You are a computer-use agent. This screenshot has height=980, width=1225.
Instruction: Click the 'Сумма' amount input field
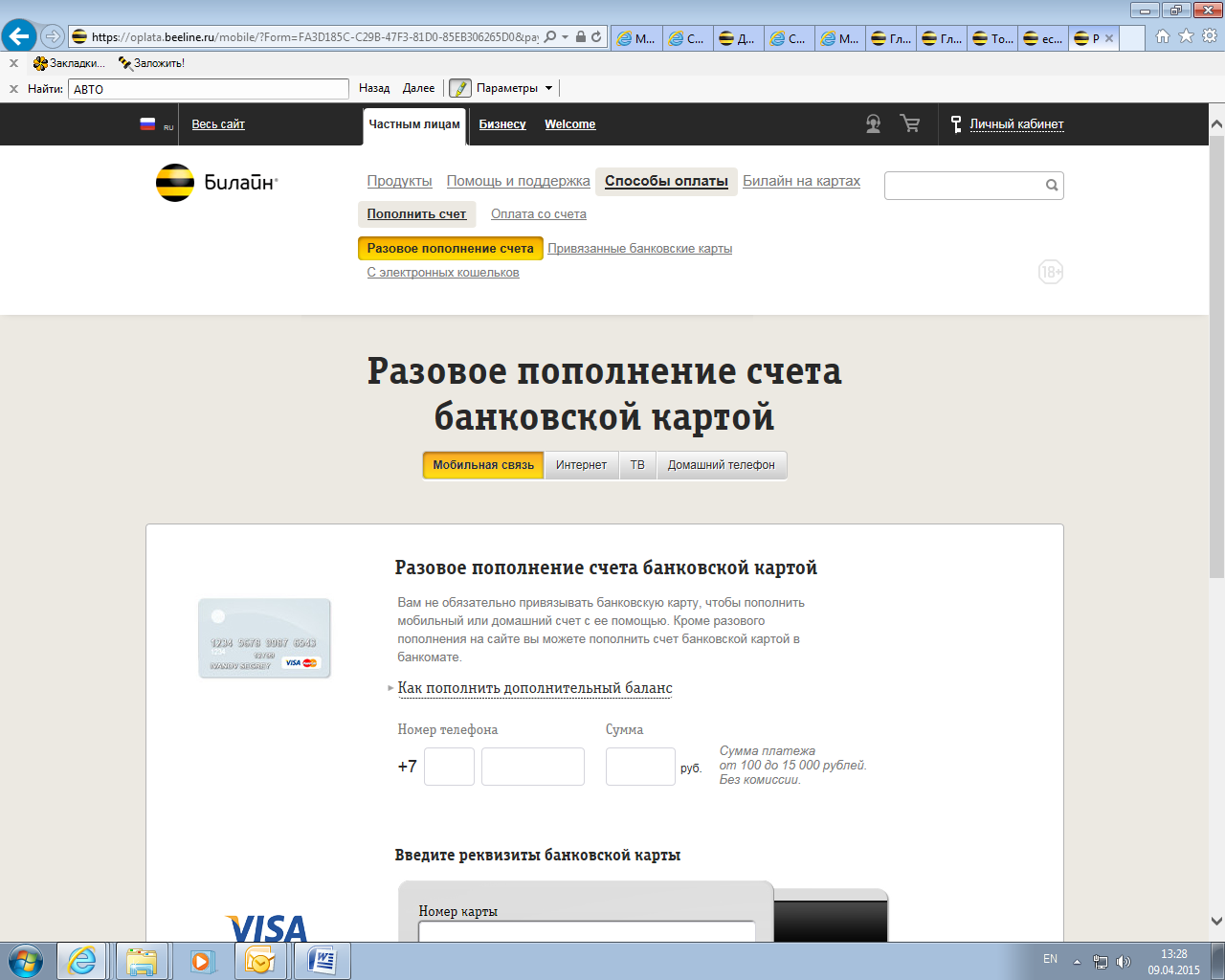point(640,767)
